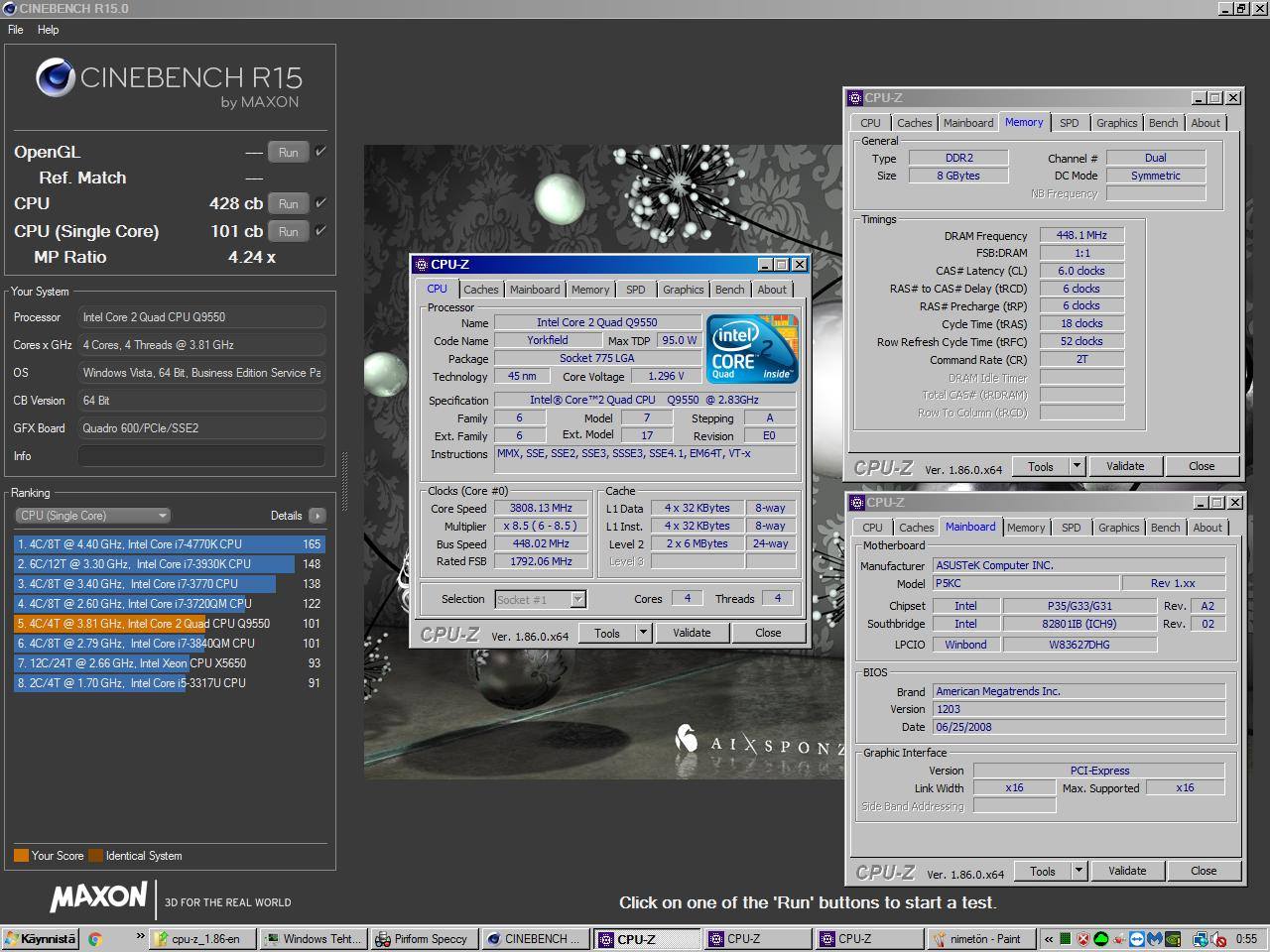Open Malwarebytes tray icon
Screen dimensions: 1270x952
coord(1155,939)
